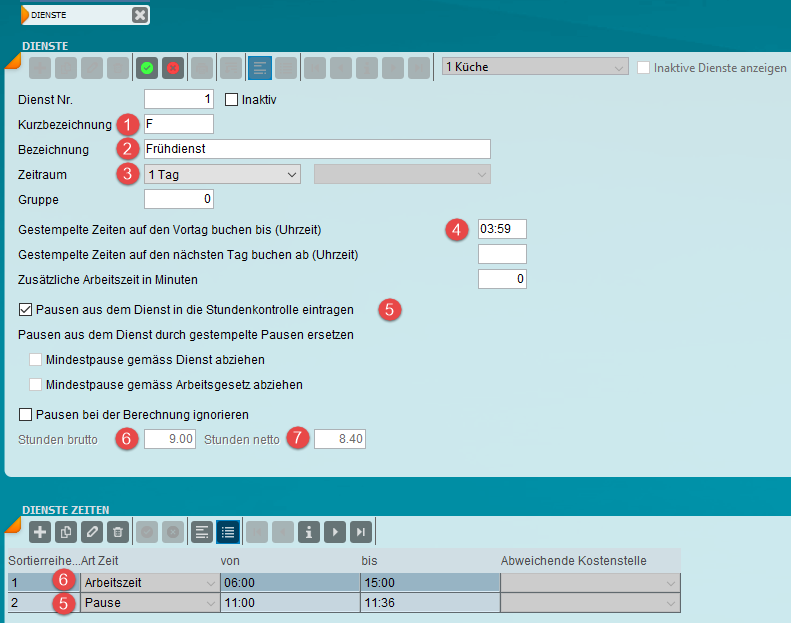Click the copy time entry icon
Image resolution: width=791 pixels, height=623 pixels.
coord(65,532)
